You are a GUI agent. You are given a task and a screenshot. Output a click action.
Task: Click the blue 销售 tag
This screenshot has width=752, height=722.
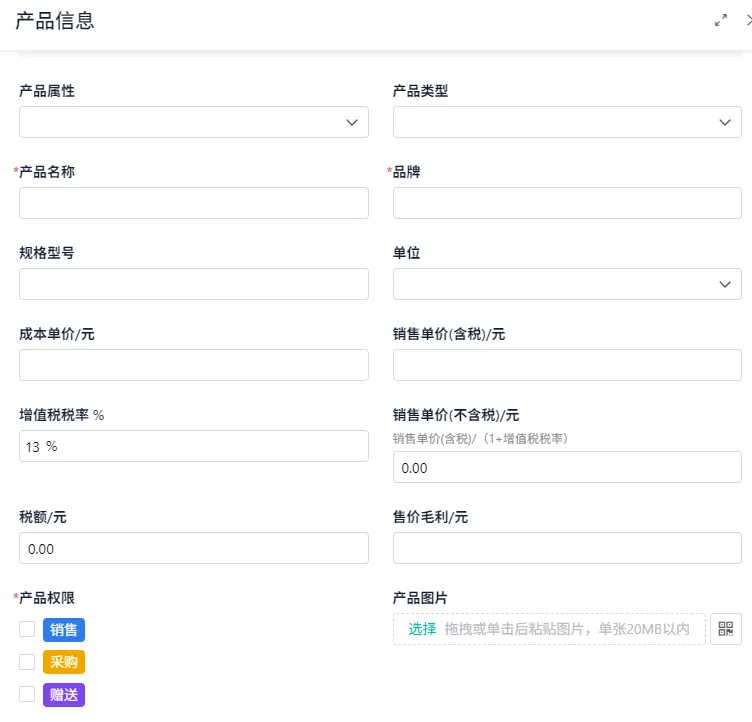point(64,630)
